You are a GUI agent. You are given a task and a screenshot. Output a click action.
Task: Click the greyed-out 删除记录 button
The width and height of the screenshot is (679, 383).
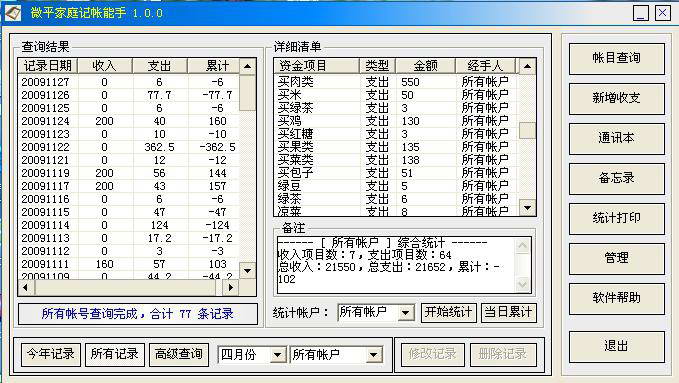coord(503,354)
